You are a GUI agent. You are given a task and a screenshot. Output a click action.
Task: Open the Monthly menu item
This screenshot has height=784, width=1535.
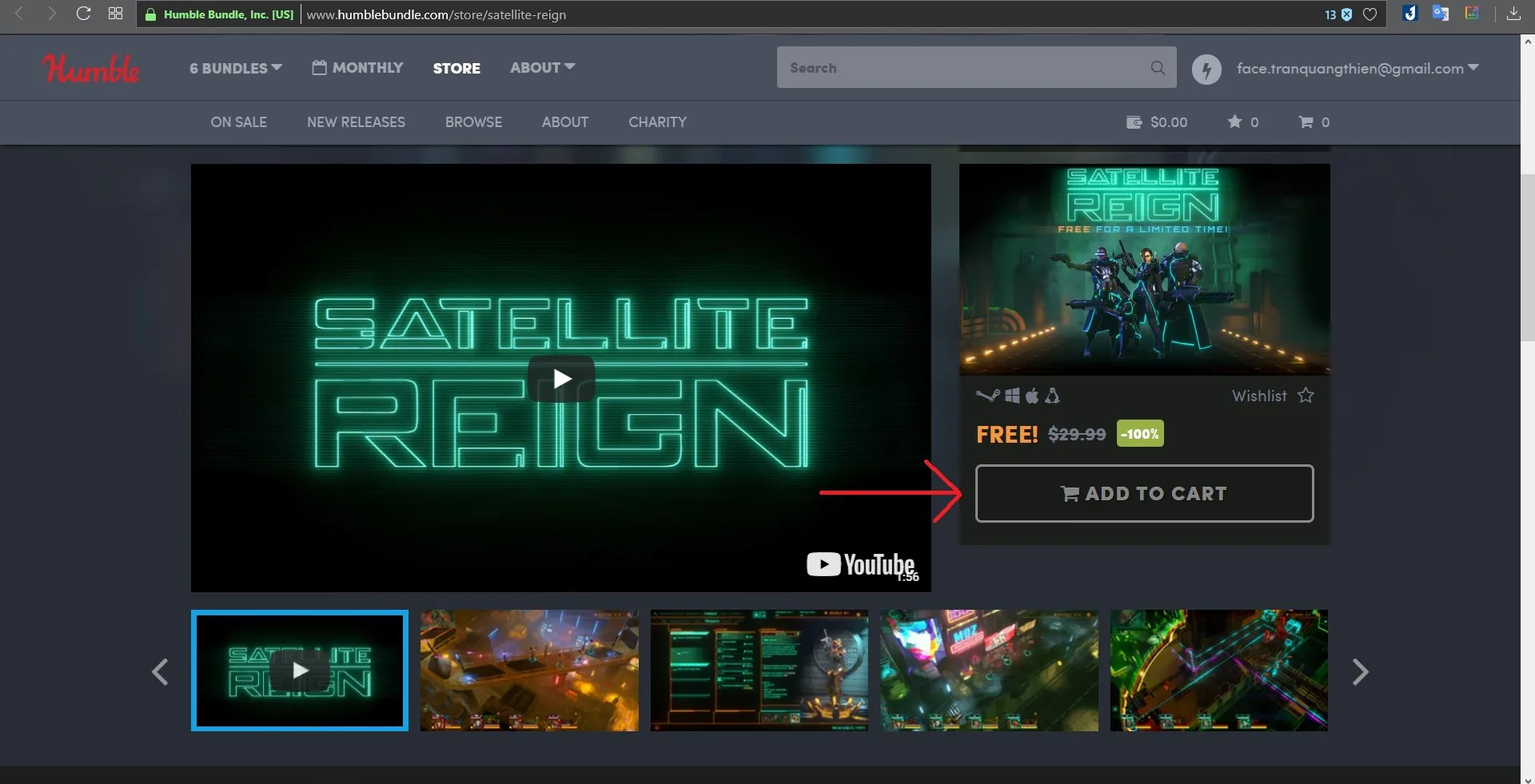click(x=357, y=68)
